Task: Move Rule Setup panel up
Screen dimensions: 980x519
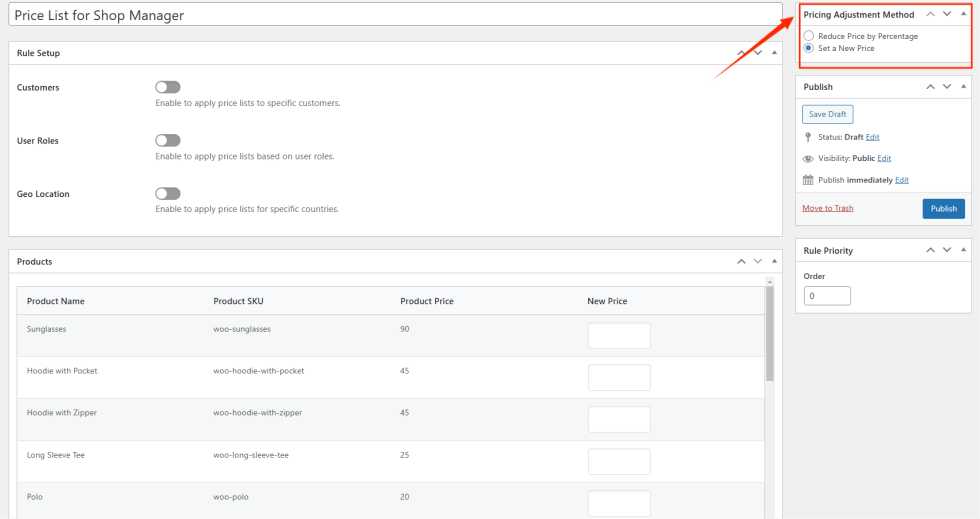Action: tap(741, 52)
